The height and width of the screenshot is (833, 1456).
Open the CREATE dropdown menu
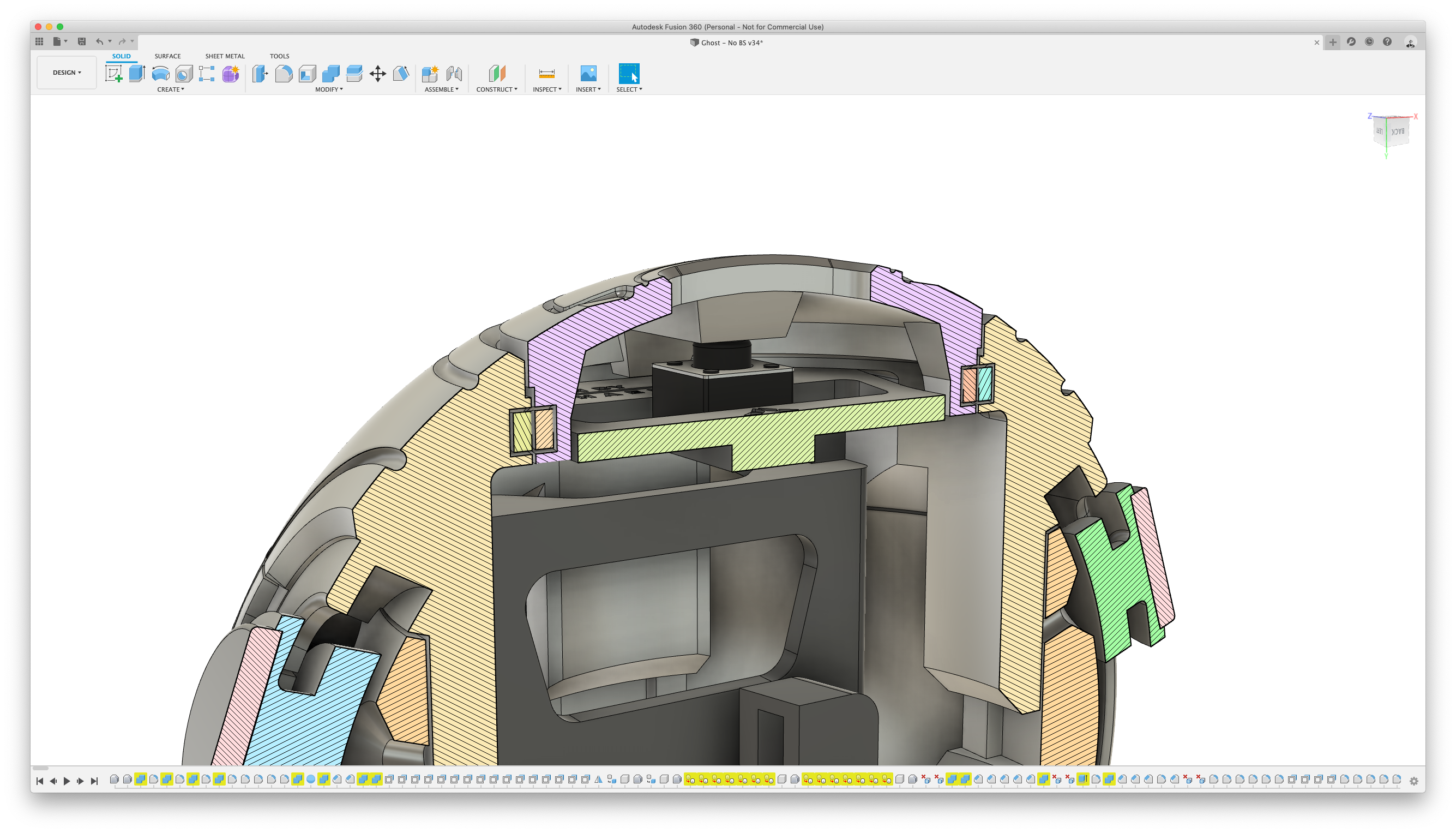point(171,89)
